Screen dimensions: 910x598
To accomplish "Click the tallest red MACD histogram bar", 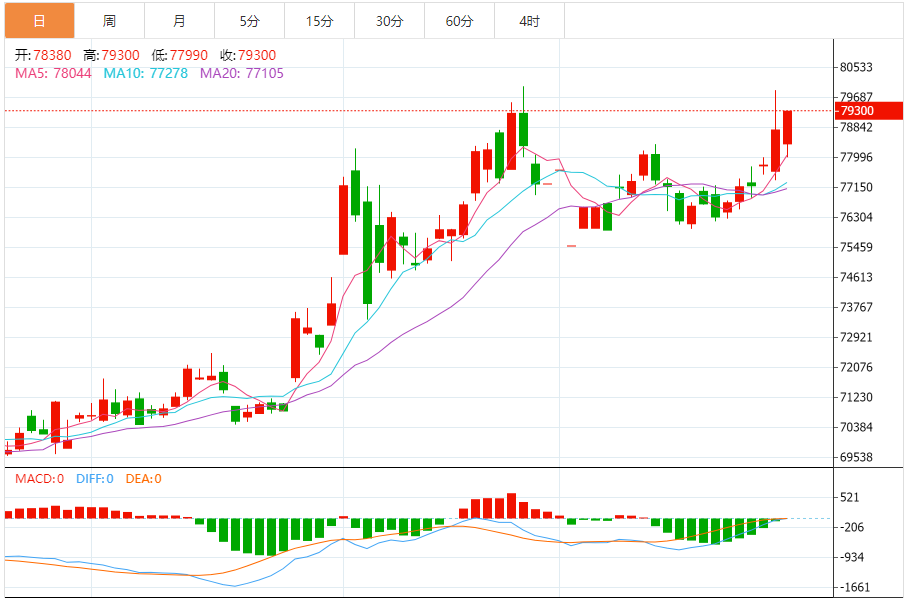I will pyautogui.click(x=511, y=506).
